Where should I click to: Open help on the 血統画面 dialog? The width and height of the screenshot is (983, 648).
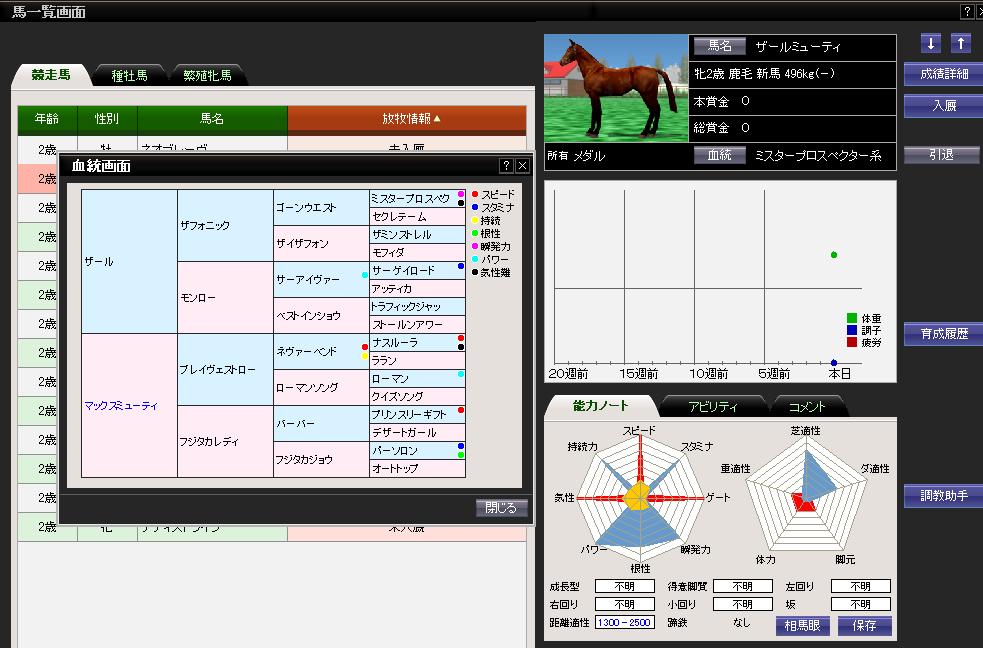(x=507, y=166)
